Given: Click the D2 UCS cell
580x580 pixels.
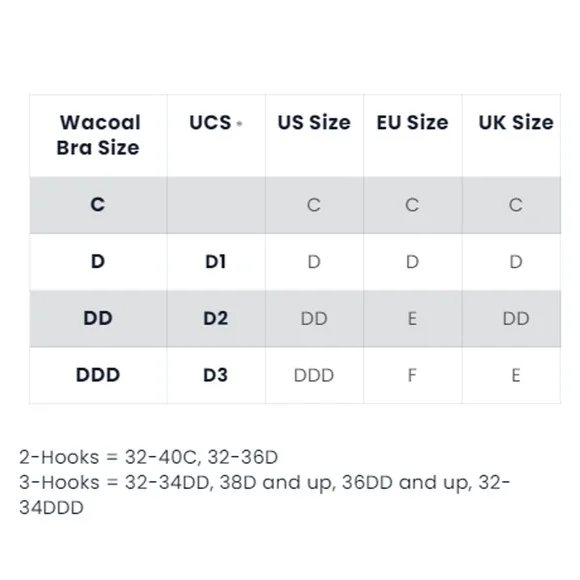Looking at the screenshot, I should coord(215,318).
